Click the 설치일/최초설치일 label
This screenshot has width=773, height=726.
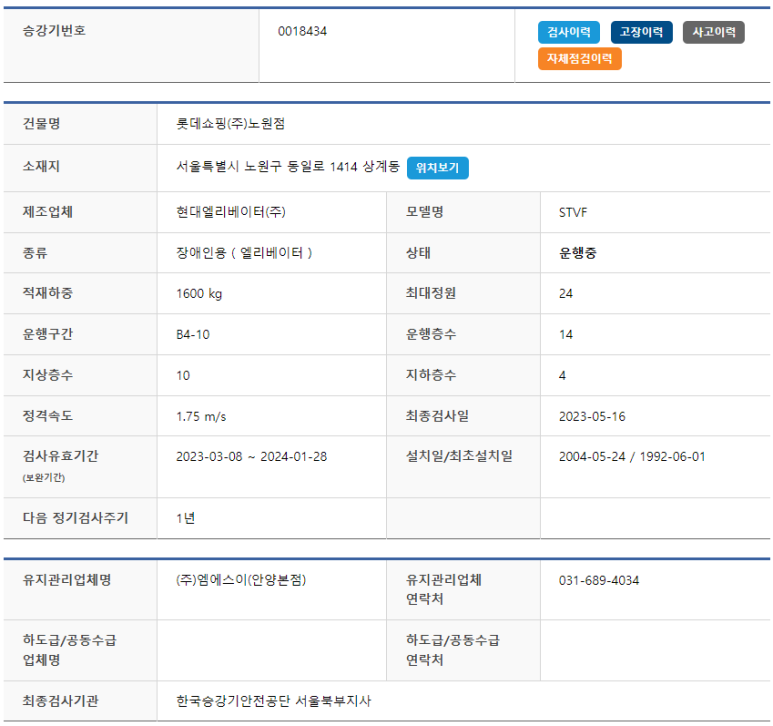pos(459,456)
